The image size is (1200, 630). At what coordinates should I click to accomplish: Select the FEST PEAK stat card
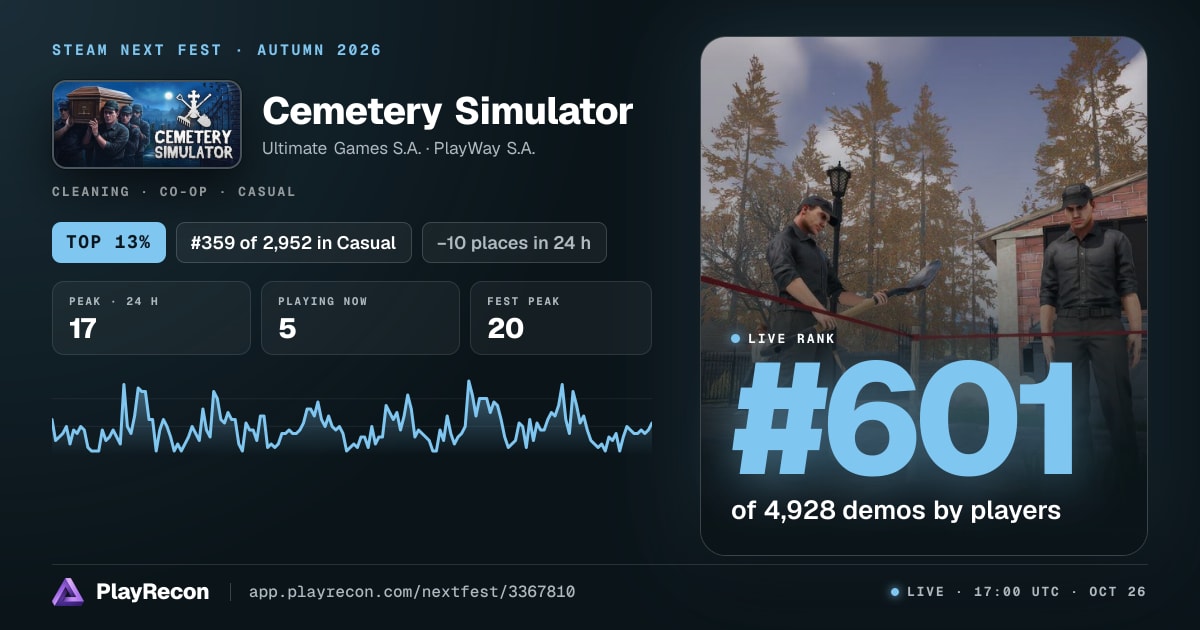(x=561, y=318)
